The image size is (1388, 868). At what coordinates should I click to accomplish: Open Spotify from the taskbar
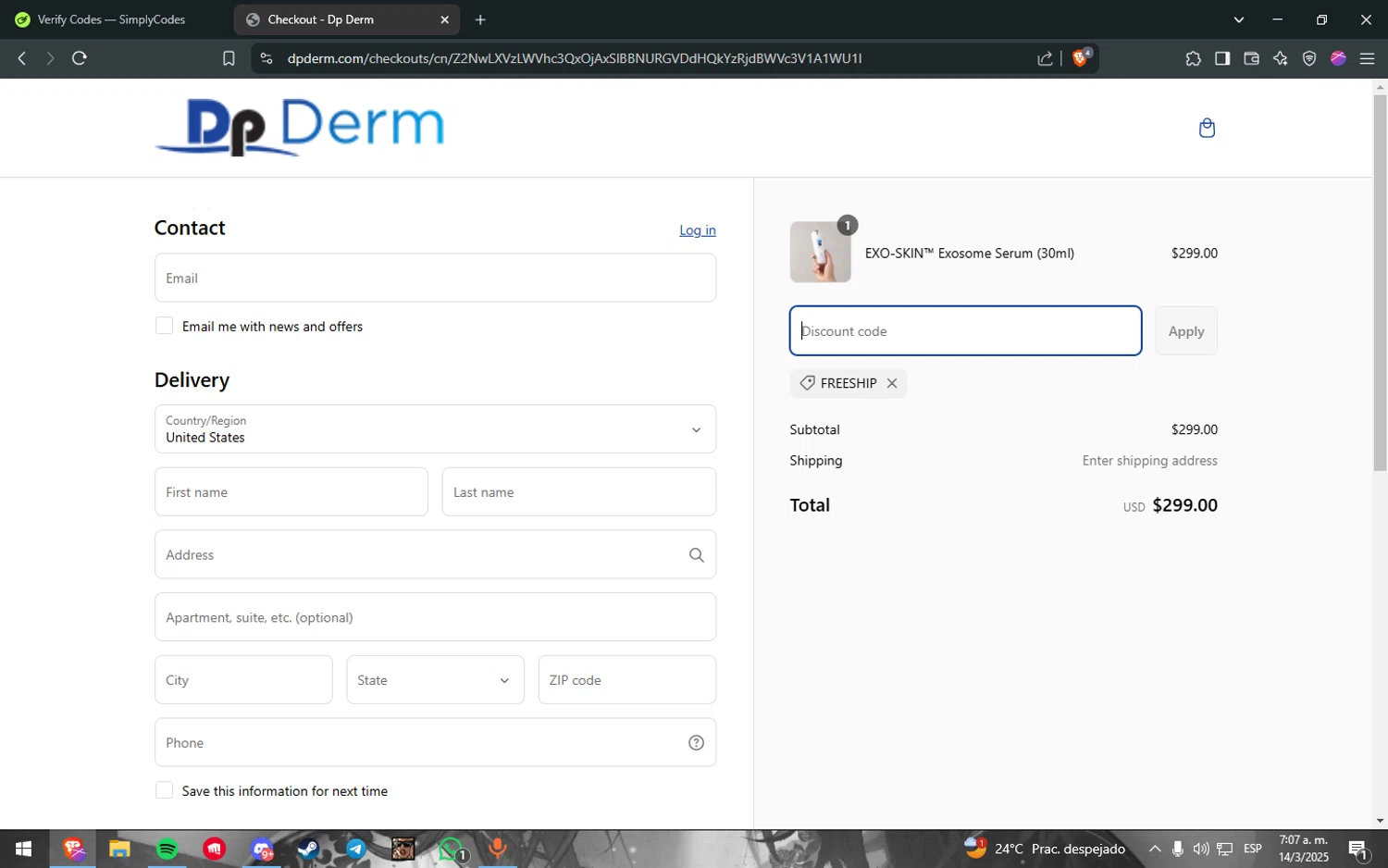click(x=167, y=849)
